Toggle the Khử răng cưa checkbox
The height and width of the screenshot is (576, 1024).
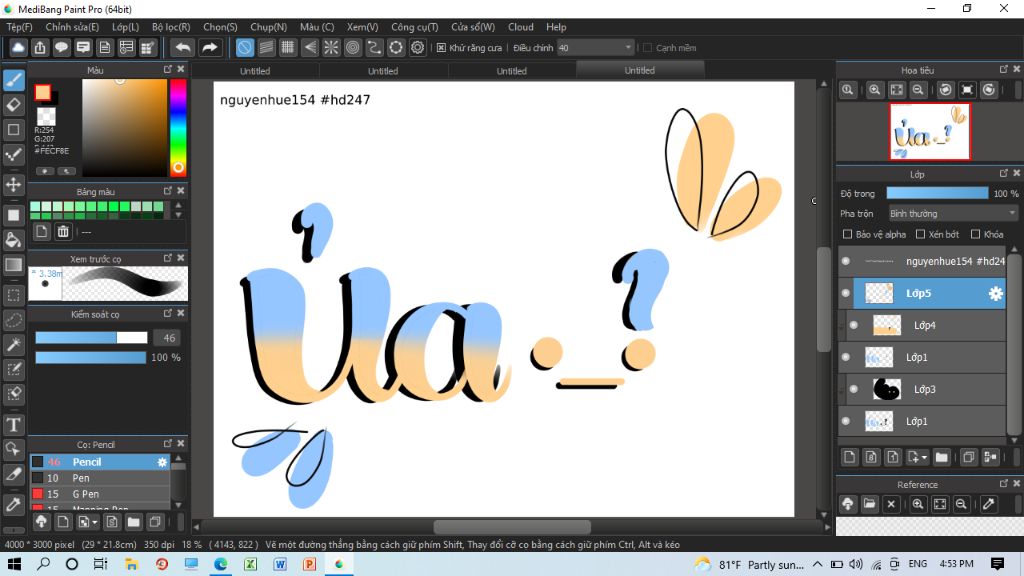pos(441,48)
